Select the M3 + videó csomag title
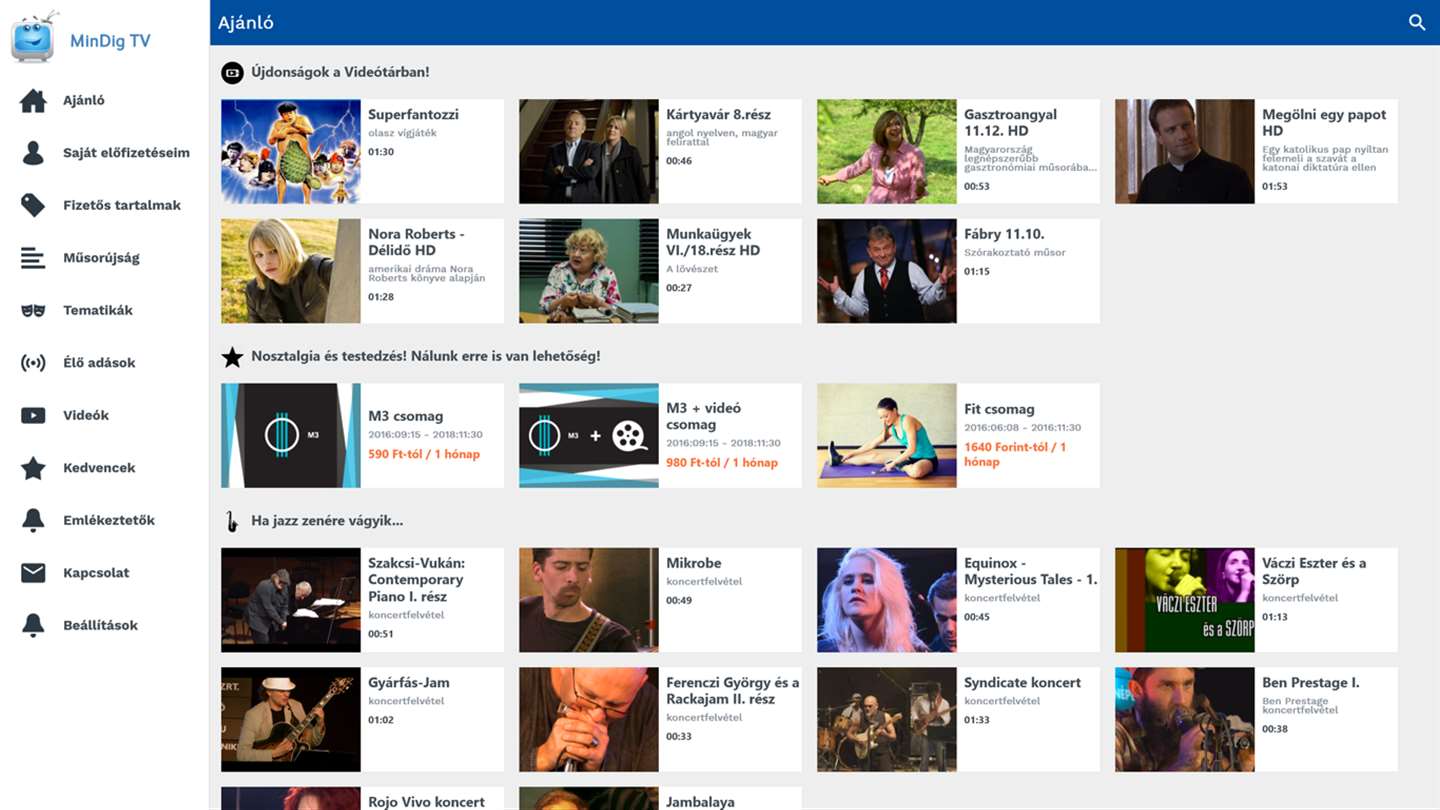 coord(704,416)
